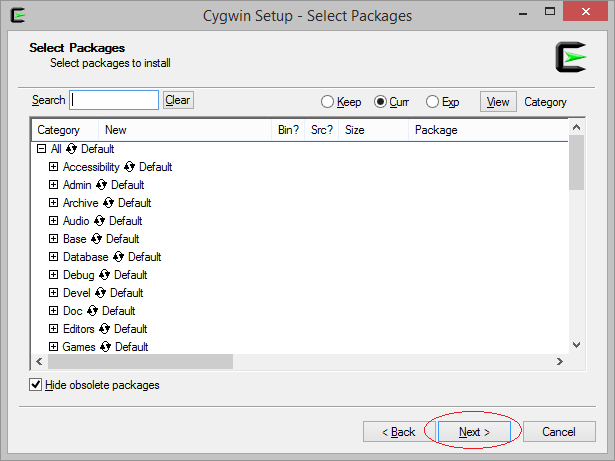Go back with the Back button
The height and width of the screenshot is (461, 615).
399,432
